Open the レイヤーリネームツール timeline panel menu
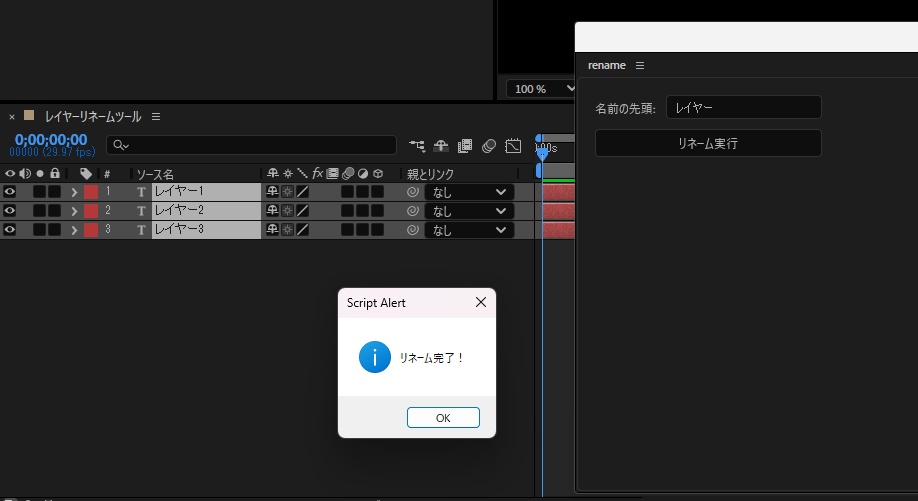Viewport: 918px width, 501px height. [156, 116]
